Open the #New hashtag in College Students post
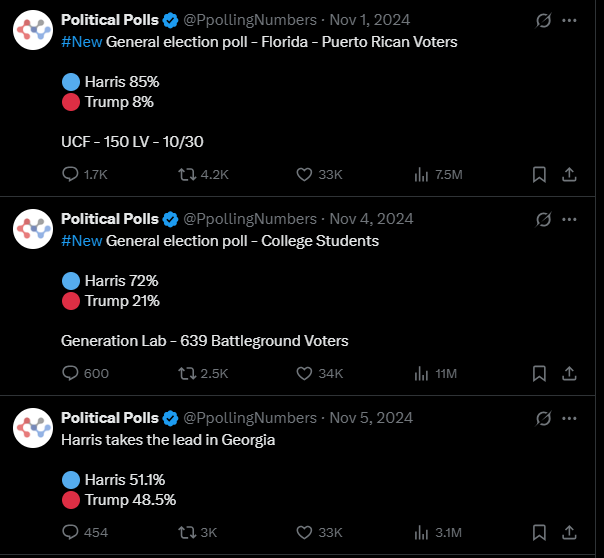This screenshot has width=604, height=558. (x=82, y=241)
